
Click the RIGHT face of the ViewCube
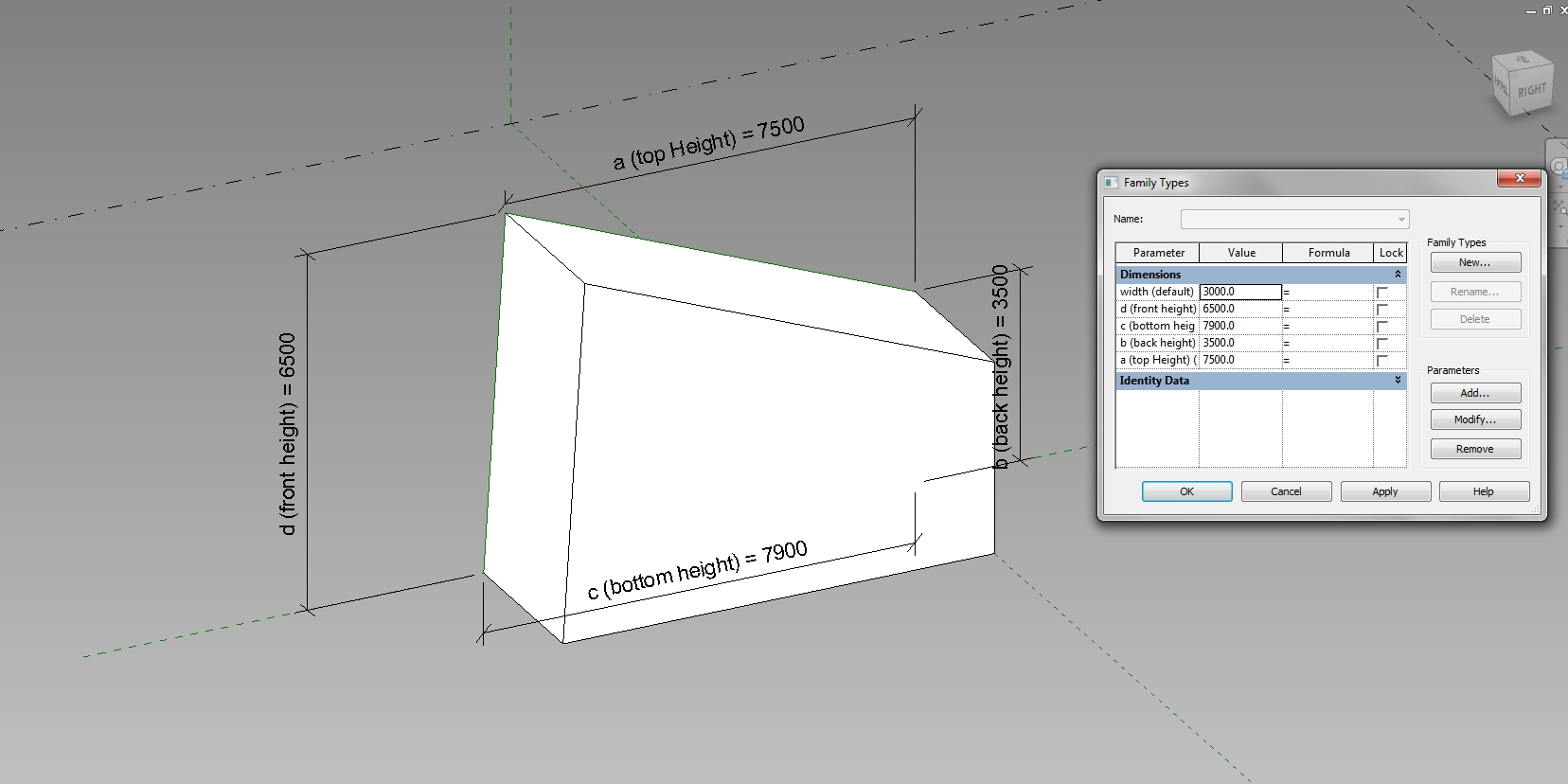1531,91
